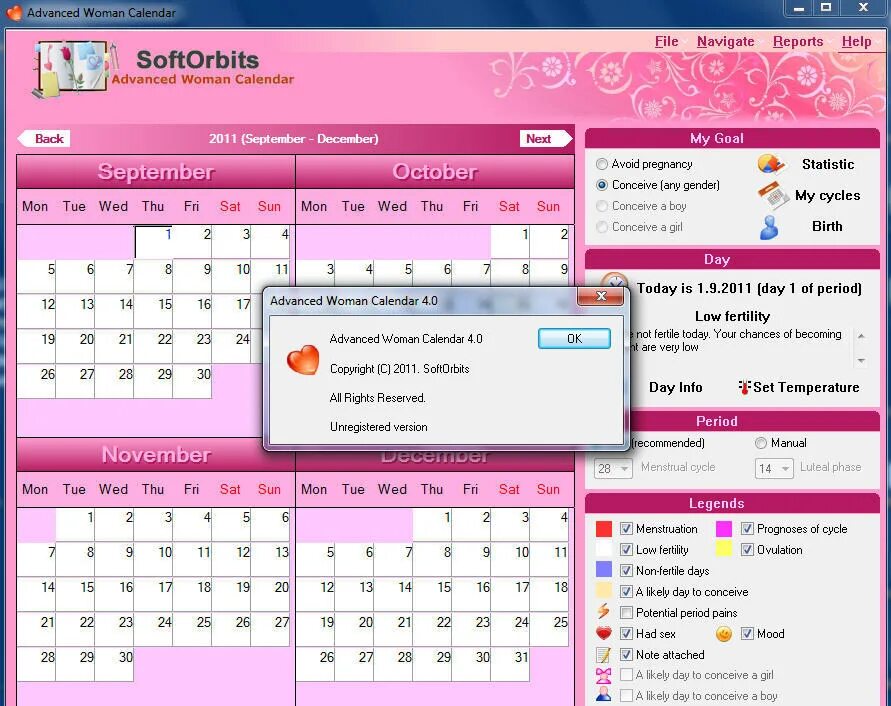Click Set Temperature

pos(806,388)
